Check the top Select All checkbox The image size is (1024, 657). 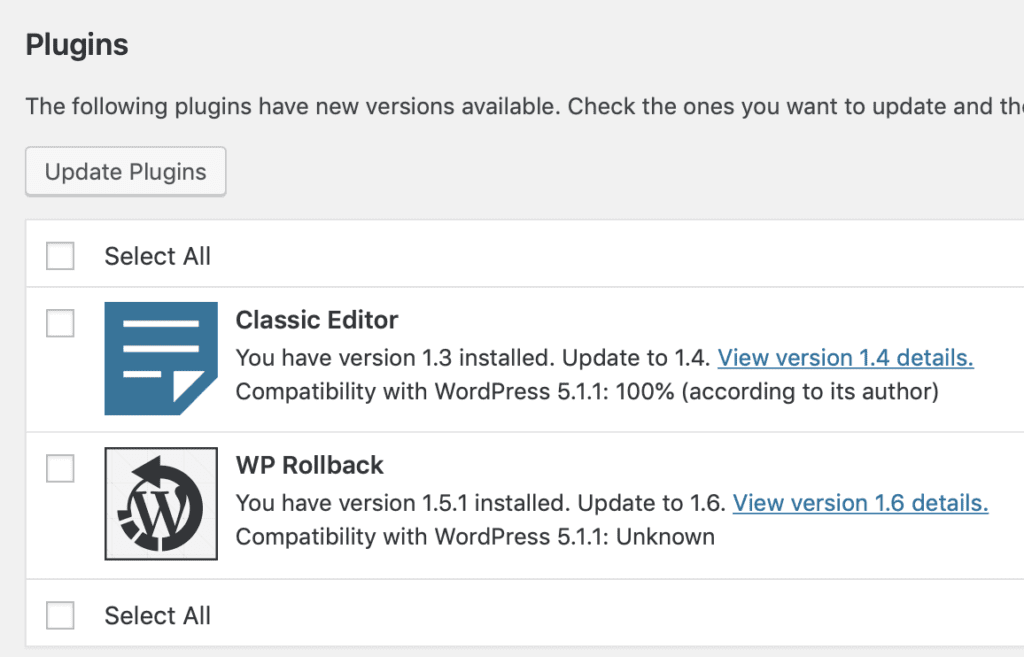coord(60,256)
